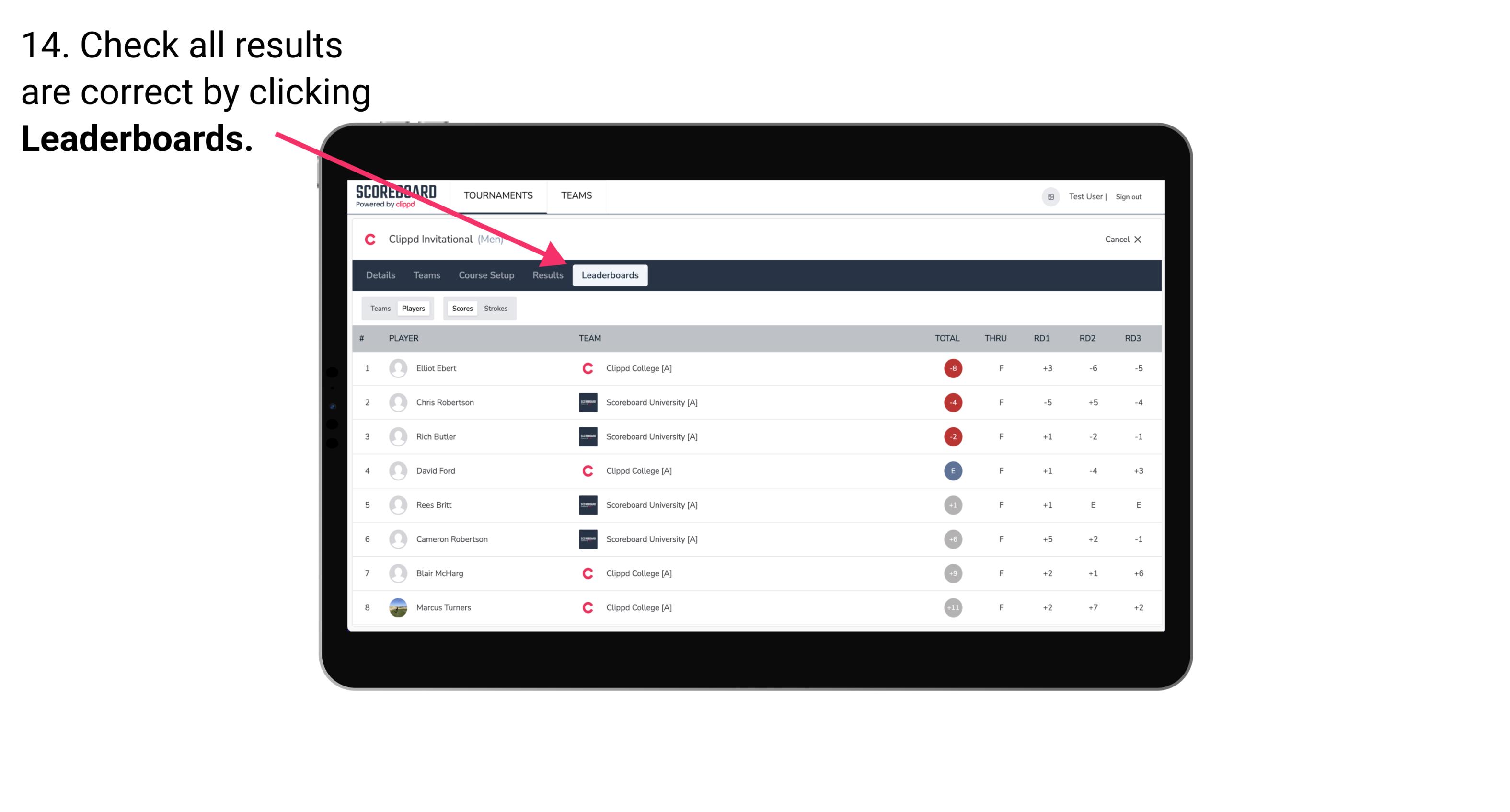1510x812 pixels.
Task: Toggle the Teams filter button
Action: (x=379, y=308)
